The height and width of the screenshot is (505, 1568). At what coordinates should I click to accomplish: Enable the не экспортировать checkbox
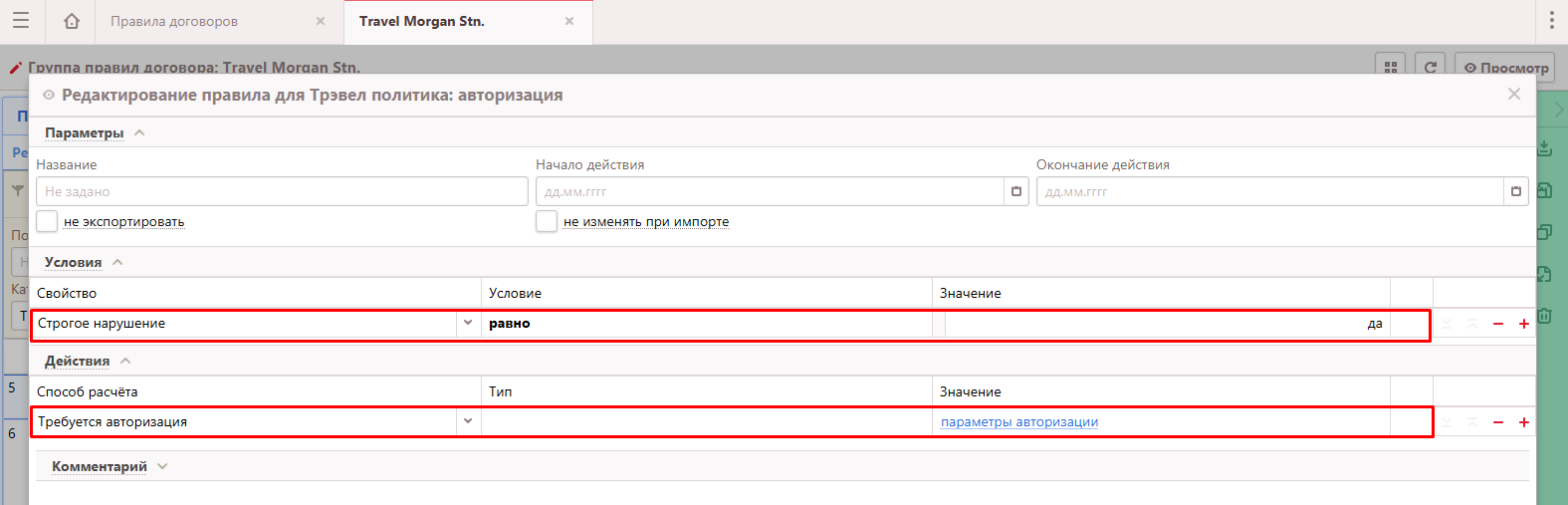click(47, 221)
